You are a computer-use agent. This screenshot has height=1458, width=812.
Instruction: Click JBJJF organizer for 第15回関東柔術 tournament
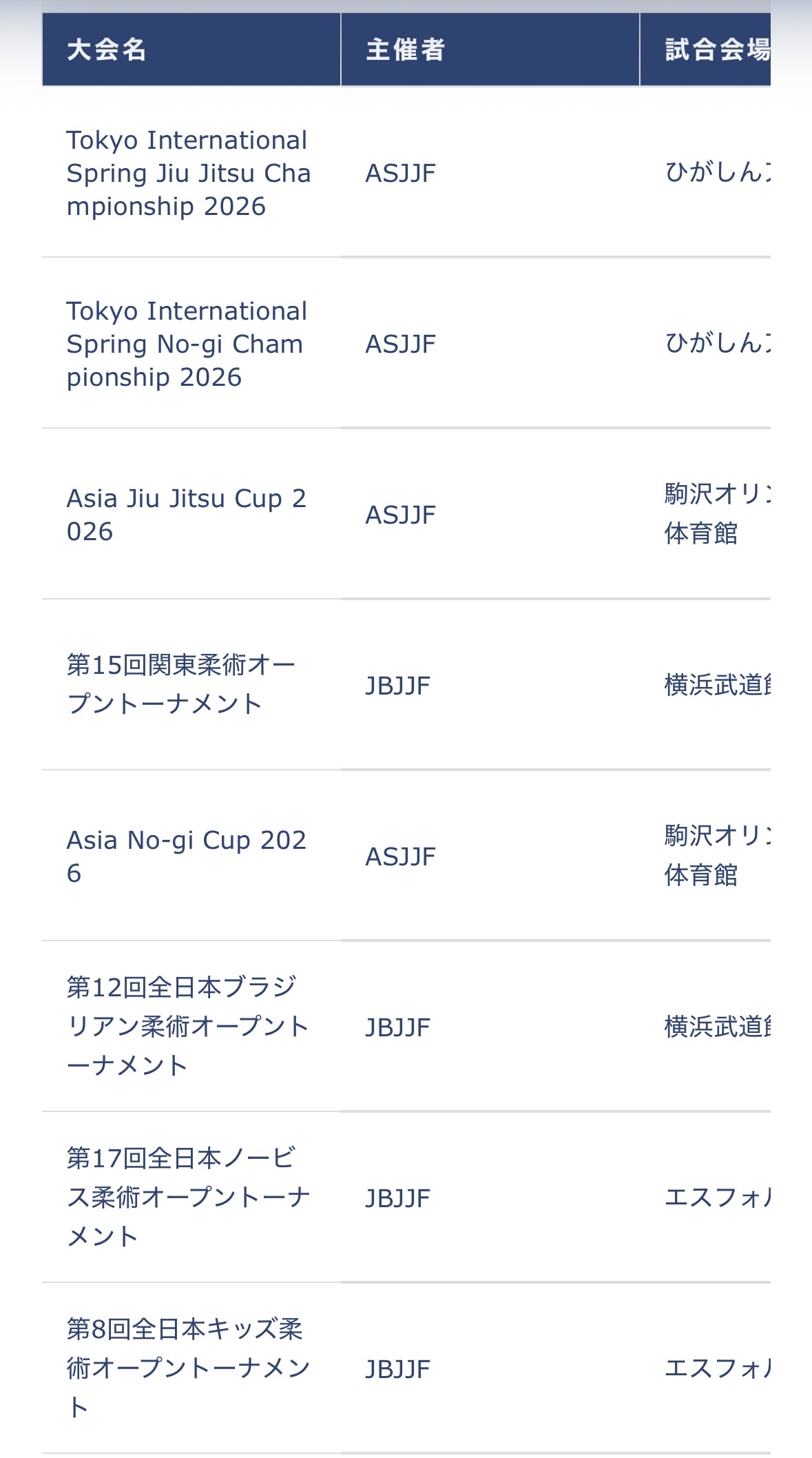point(397,686)
